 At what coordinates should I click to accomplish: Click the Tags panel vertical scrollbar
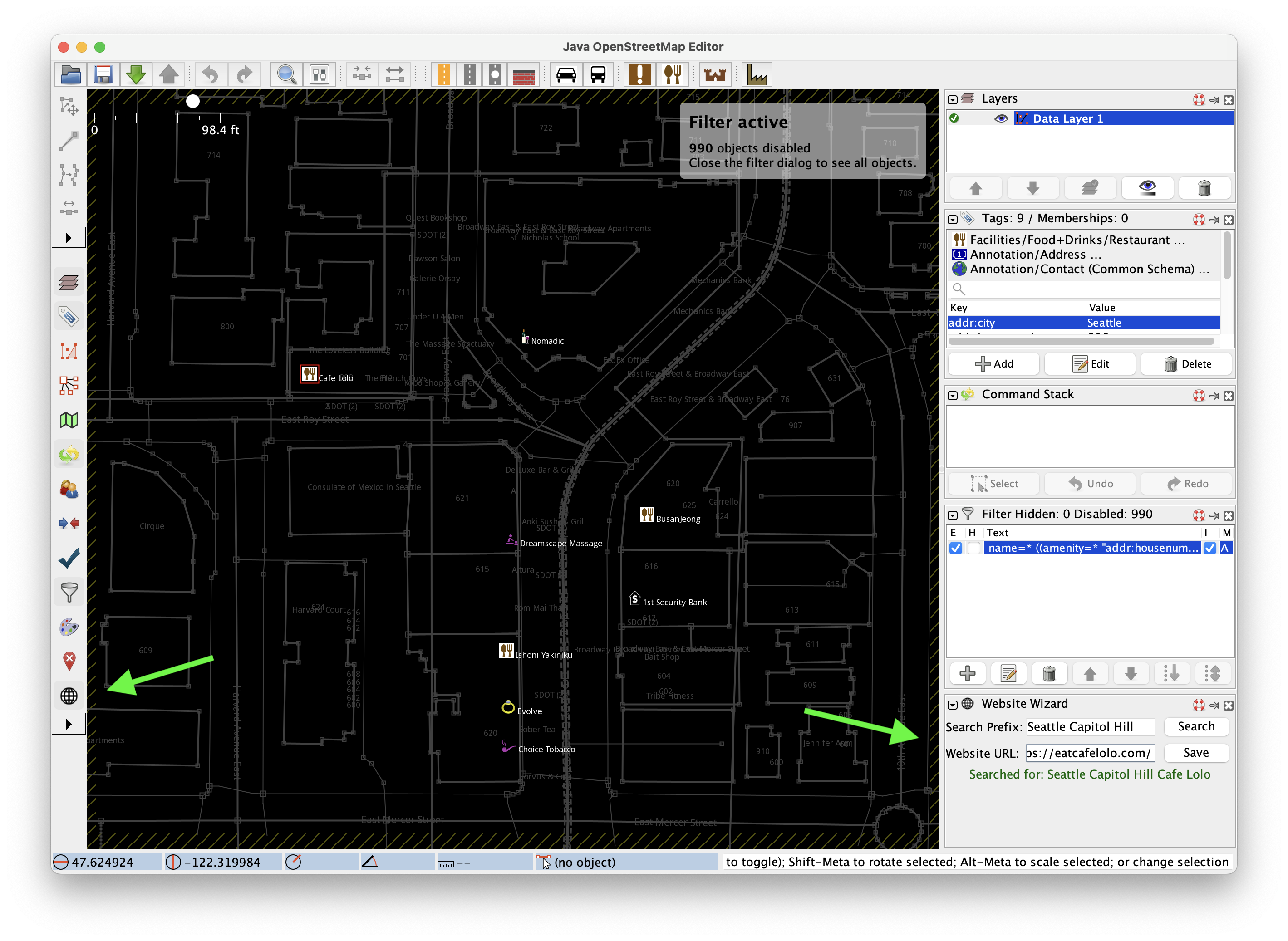[1226, 255]
